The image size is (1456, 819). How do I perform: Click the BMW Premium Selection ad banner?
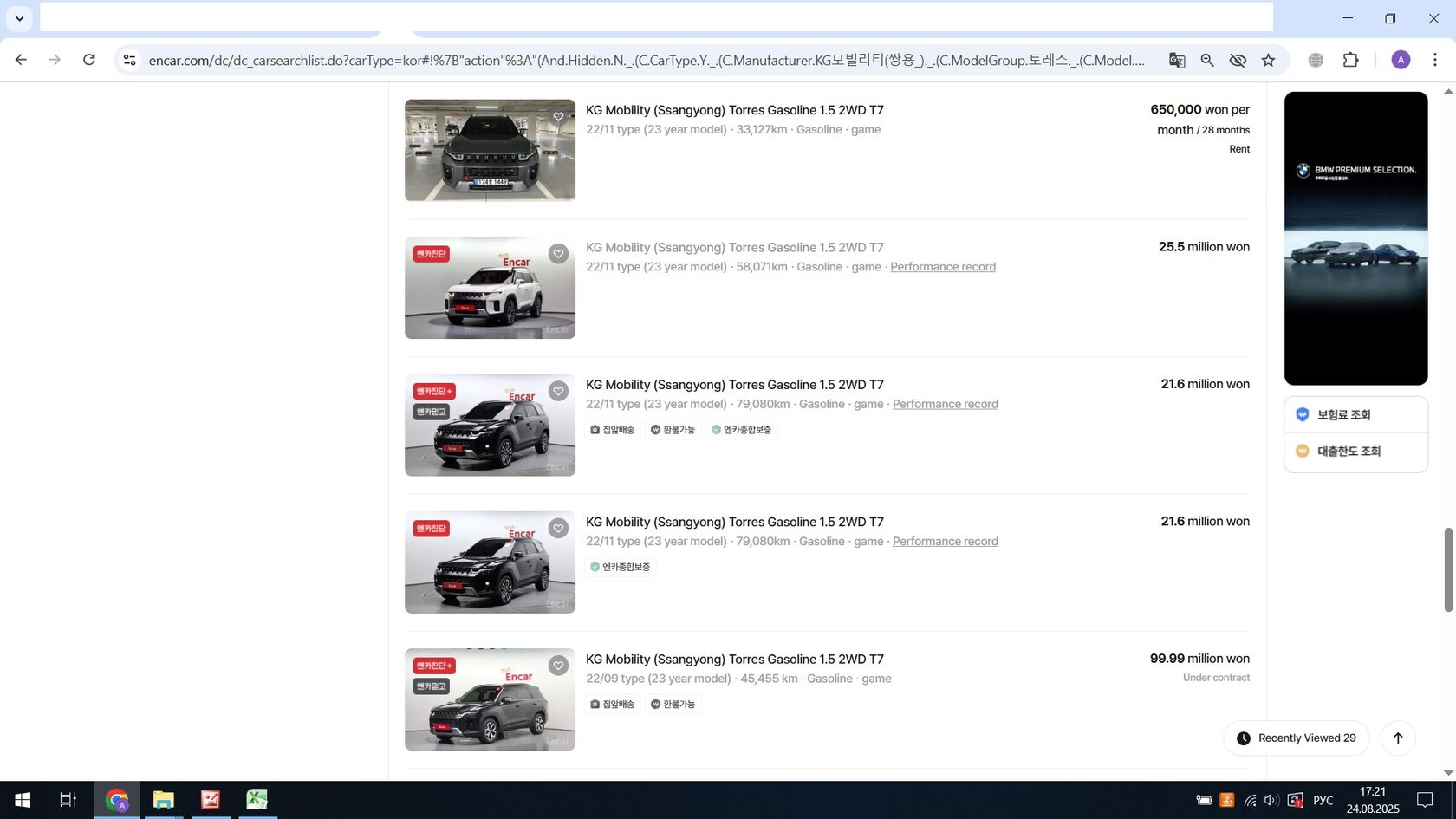[1355, 238]
